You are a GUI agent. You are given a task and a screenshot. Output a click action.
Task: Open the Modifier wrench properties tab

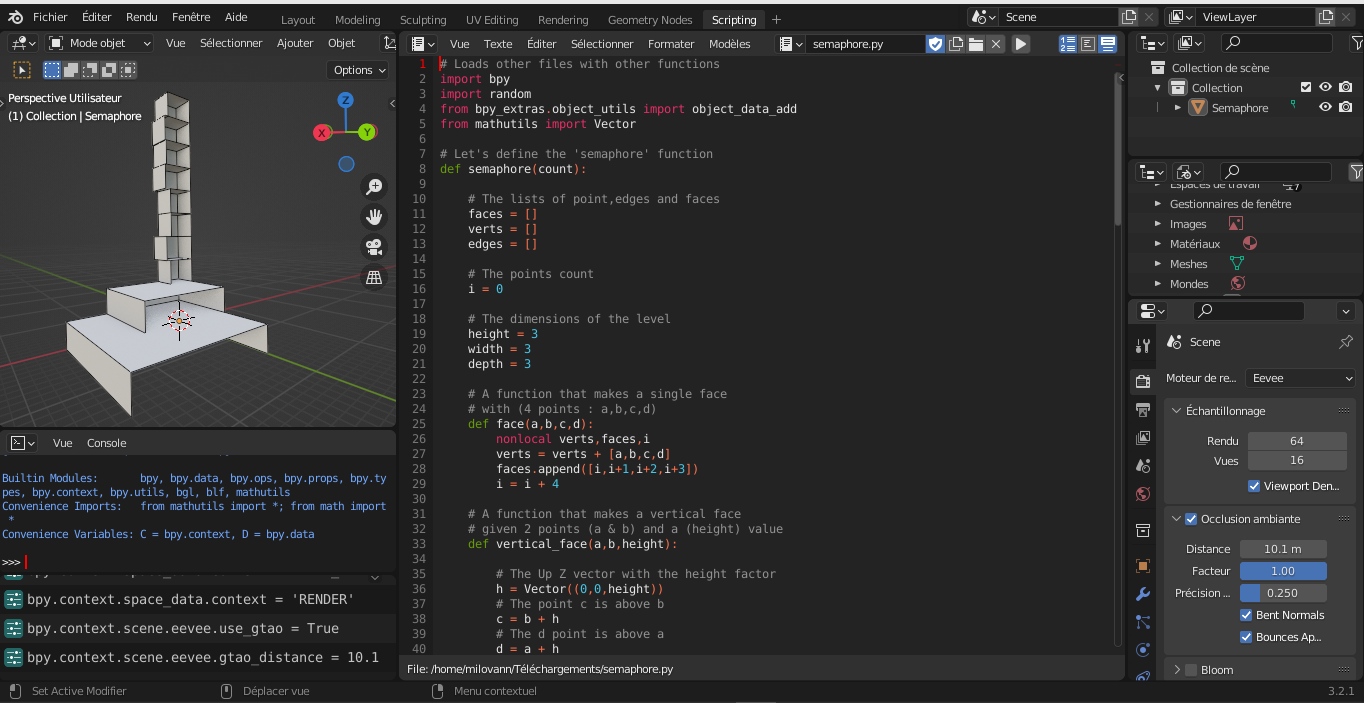click(1143, 594)
